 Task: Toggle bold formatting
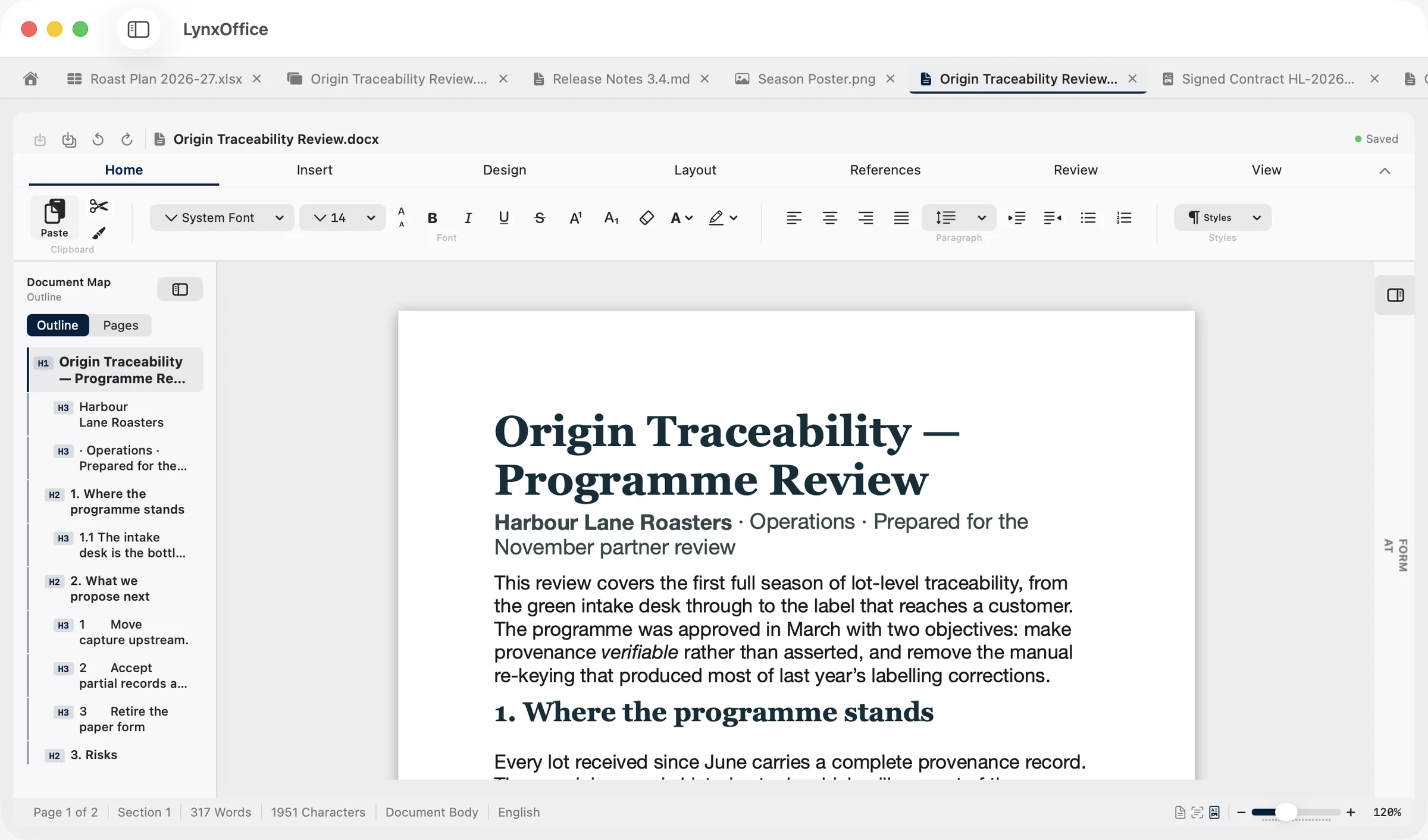(x=433, y=218)
